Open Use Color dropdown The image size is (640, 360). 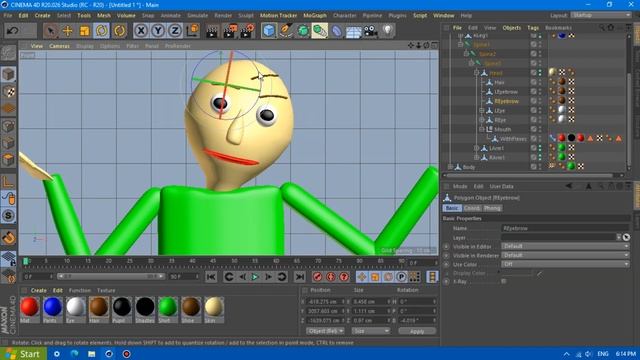tap(565, 264)
